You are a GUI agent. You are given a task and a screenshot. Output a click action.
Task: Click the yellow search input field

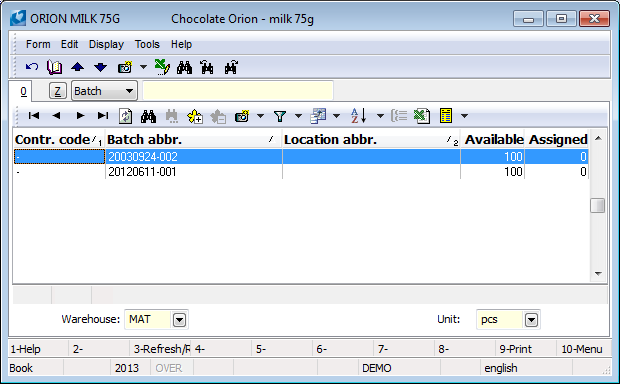238,91
